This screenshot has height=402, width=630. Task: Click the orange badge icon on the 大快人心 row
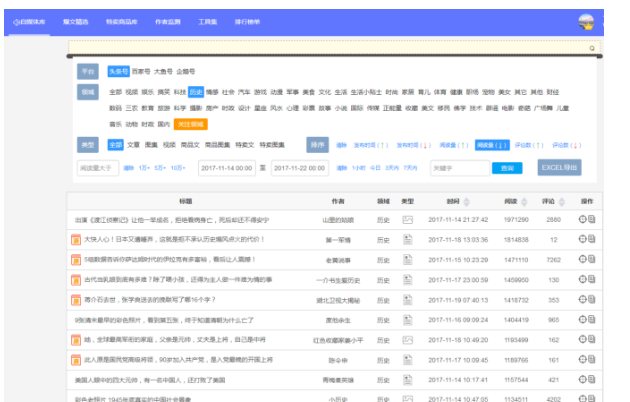pyautogui.click(x=76, y=240)
